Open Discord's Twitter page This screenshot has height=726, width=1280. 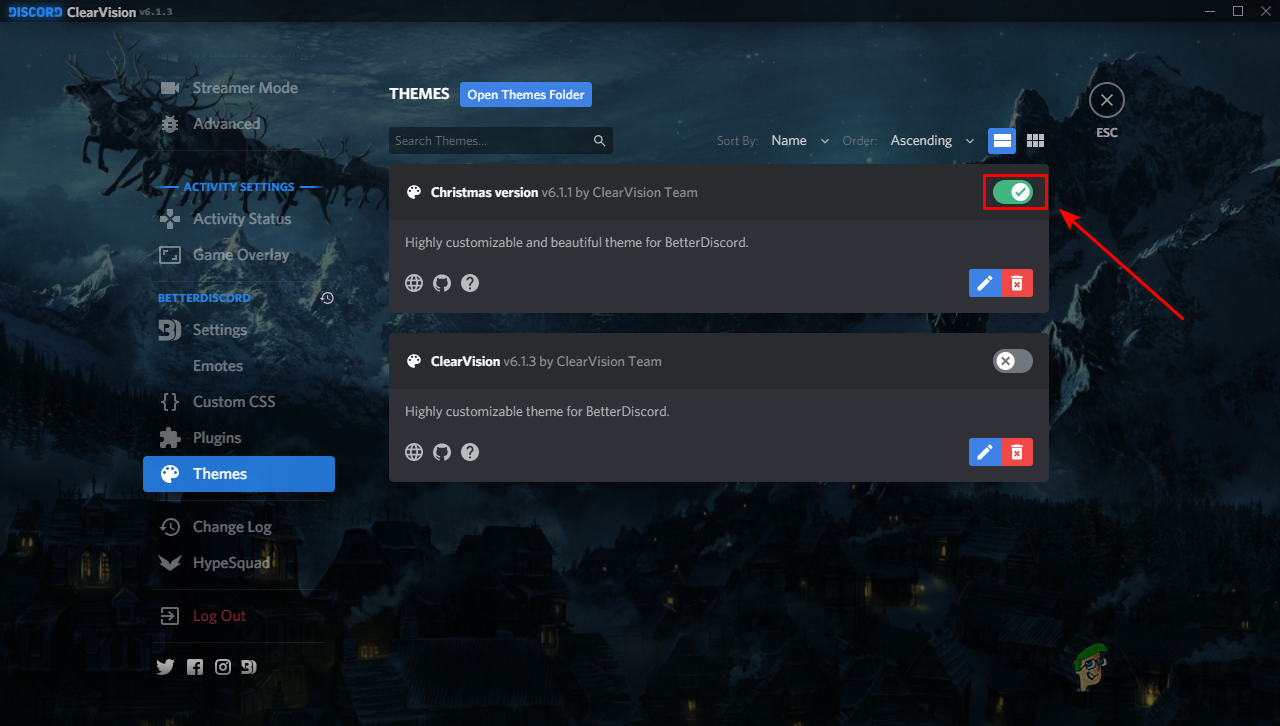(x=166, y=667)
